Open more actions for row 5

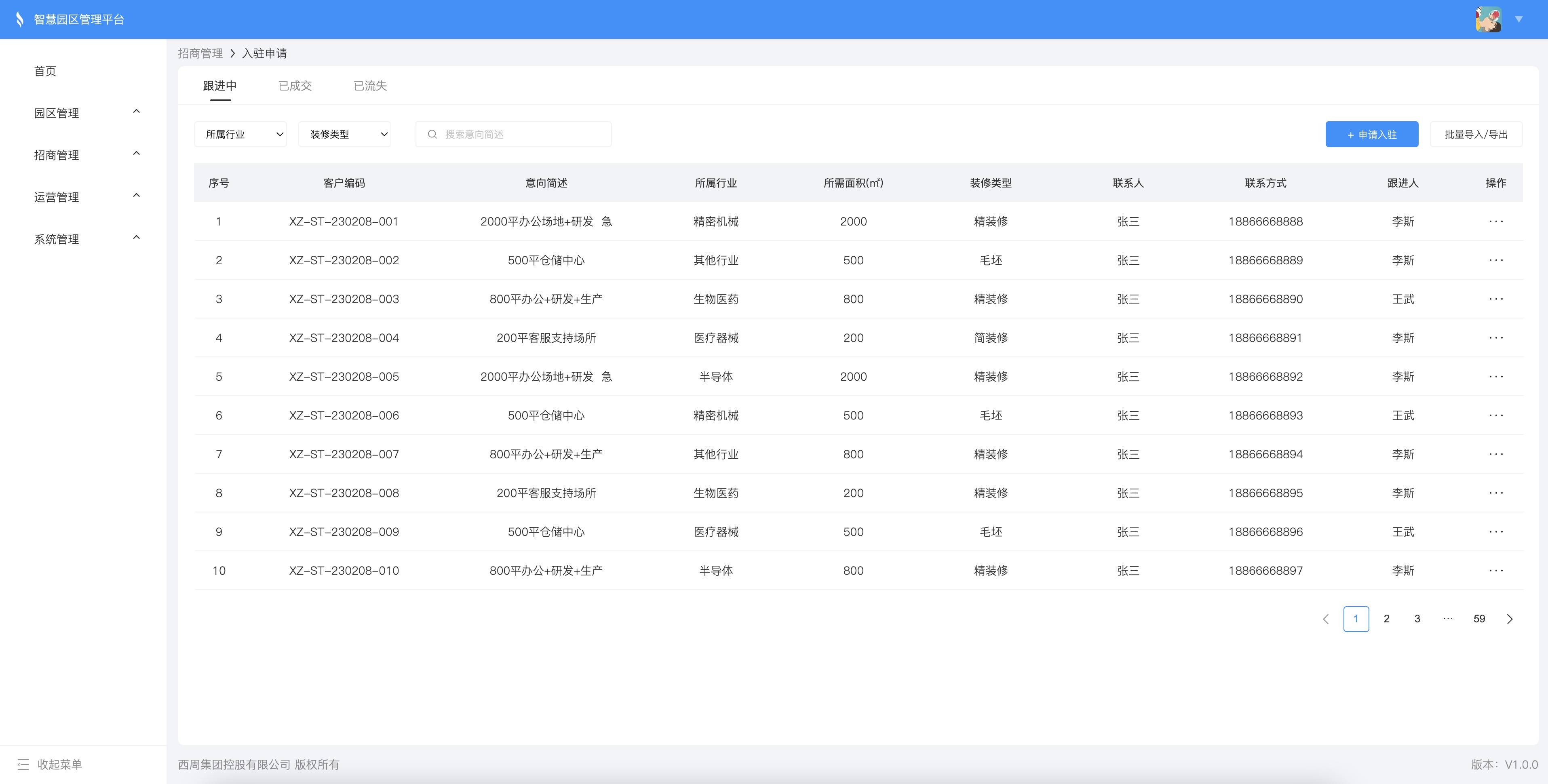[1496, 377]
